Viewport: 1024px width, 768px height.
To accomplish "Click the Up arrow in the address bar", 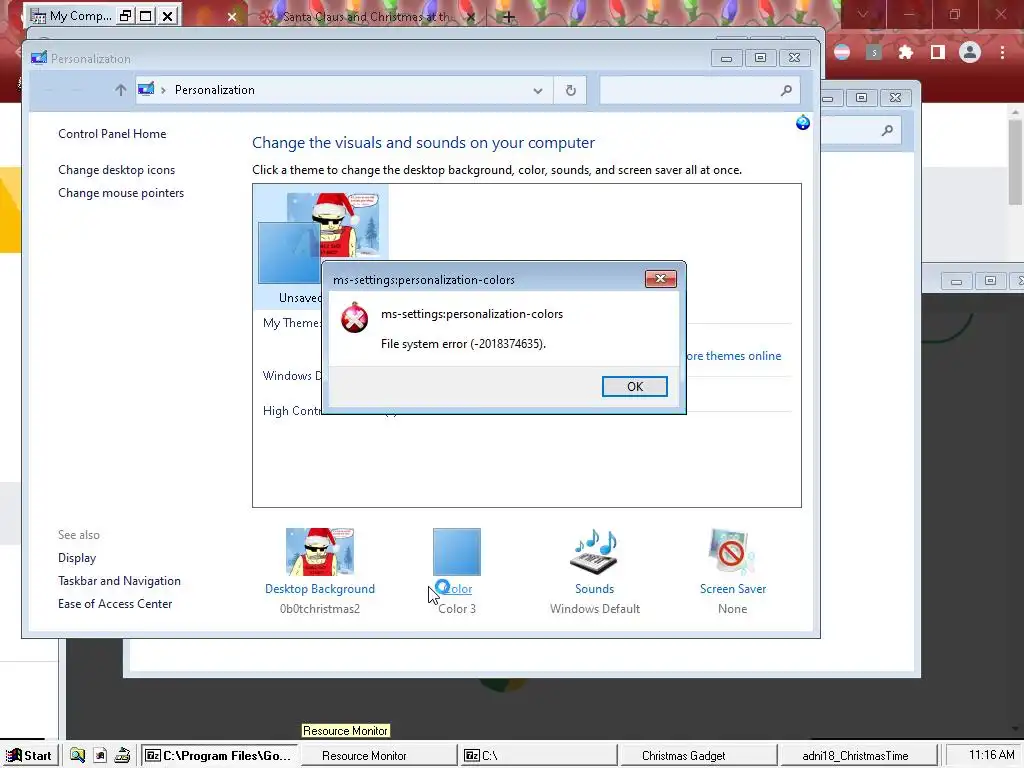I will click(x=120, y=90).
